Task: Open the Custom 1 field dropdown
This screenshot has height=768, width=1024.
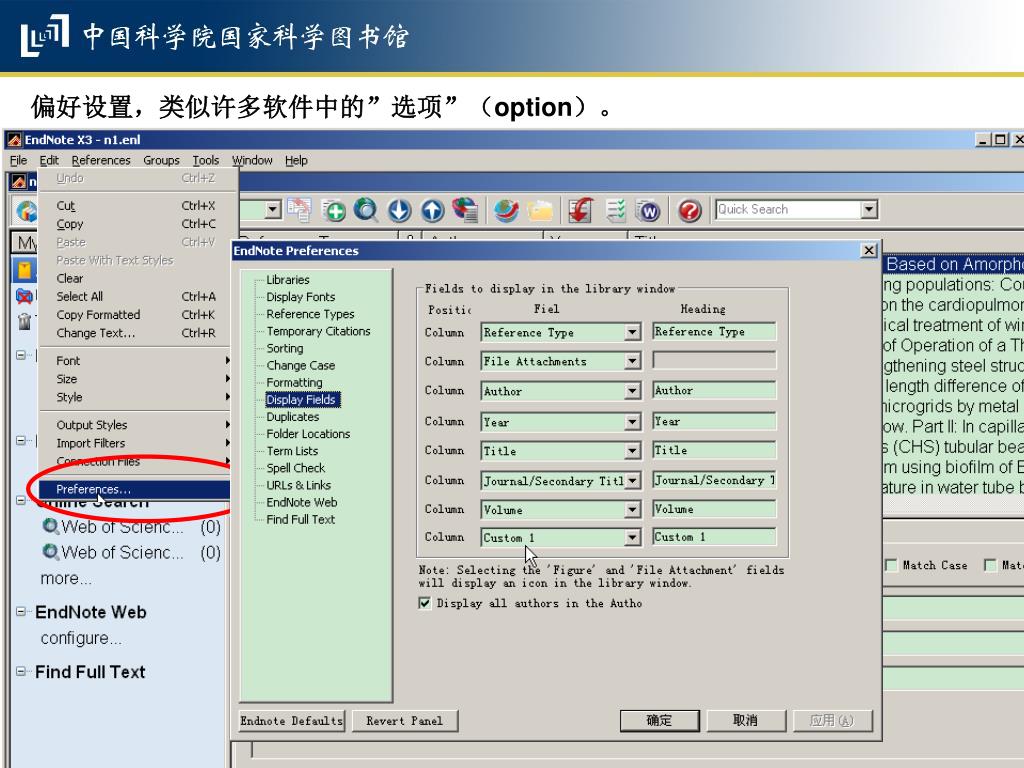Action: pyautogui.click(x=632, y=537)
